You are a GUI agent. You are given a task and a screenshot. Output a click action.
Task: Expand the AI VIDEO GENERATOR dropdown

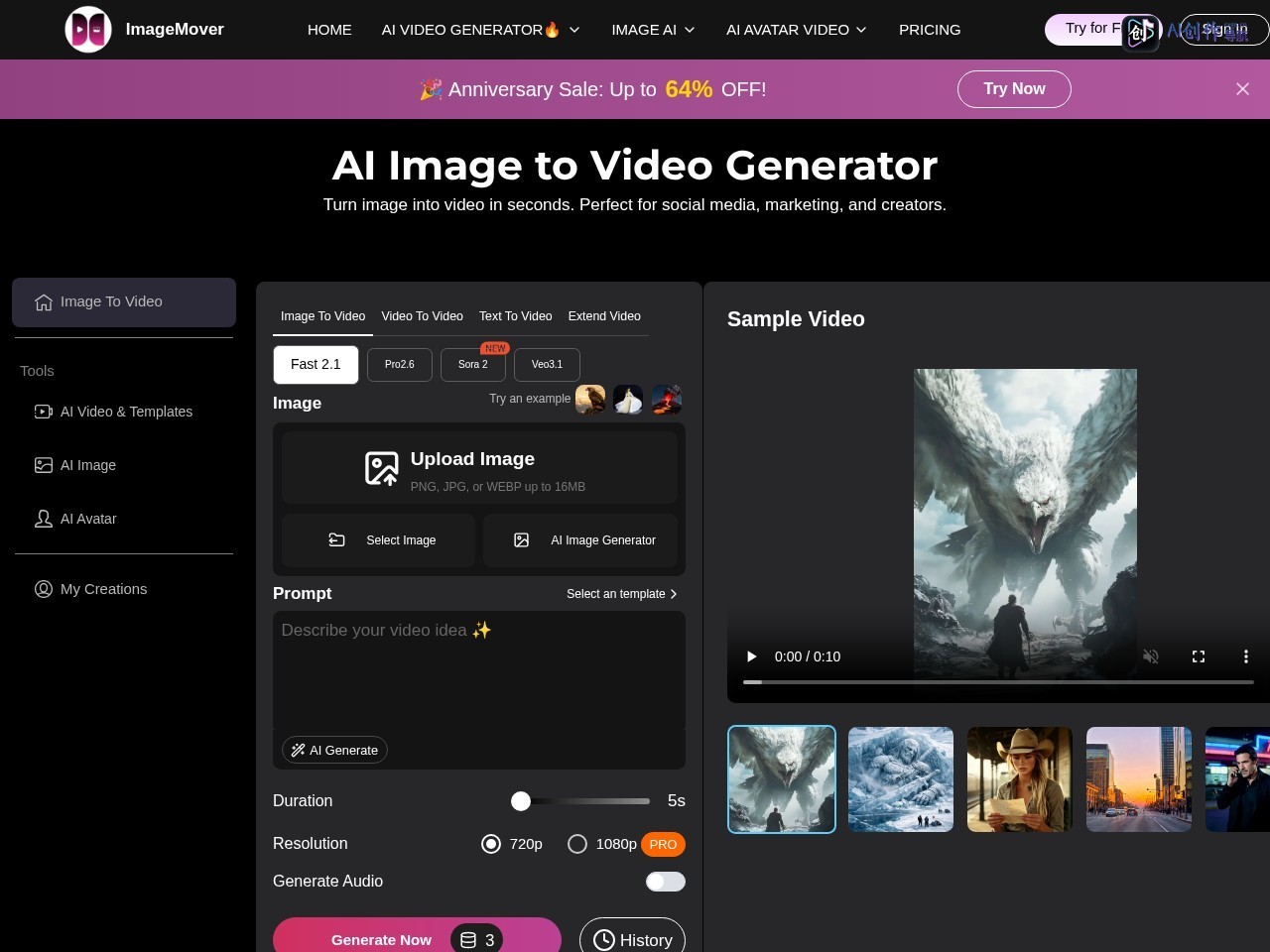click(480, 30)
